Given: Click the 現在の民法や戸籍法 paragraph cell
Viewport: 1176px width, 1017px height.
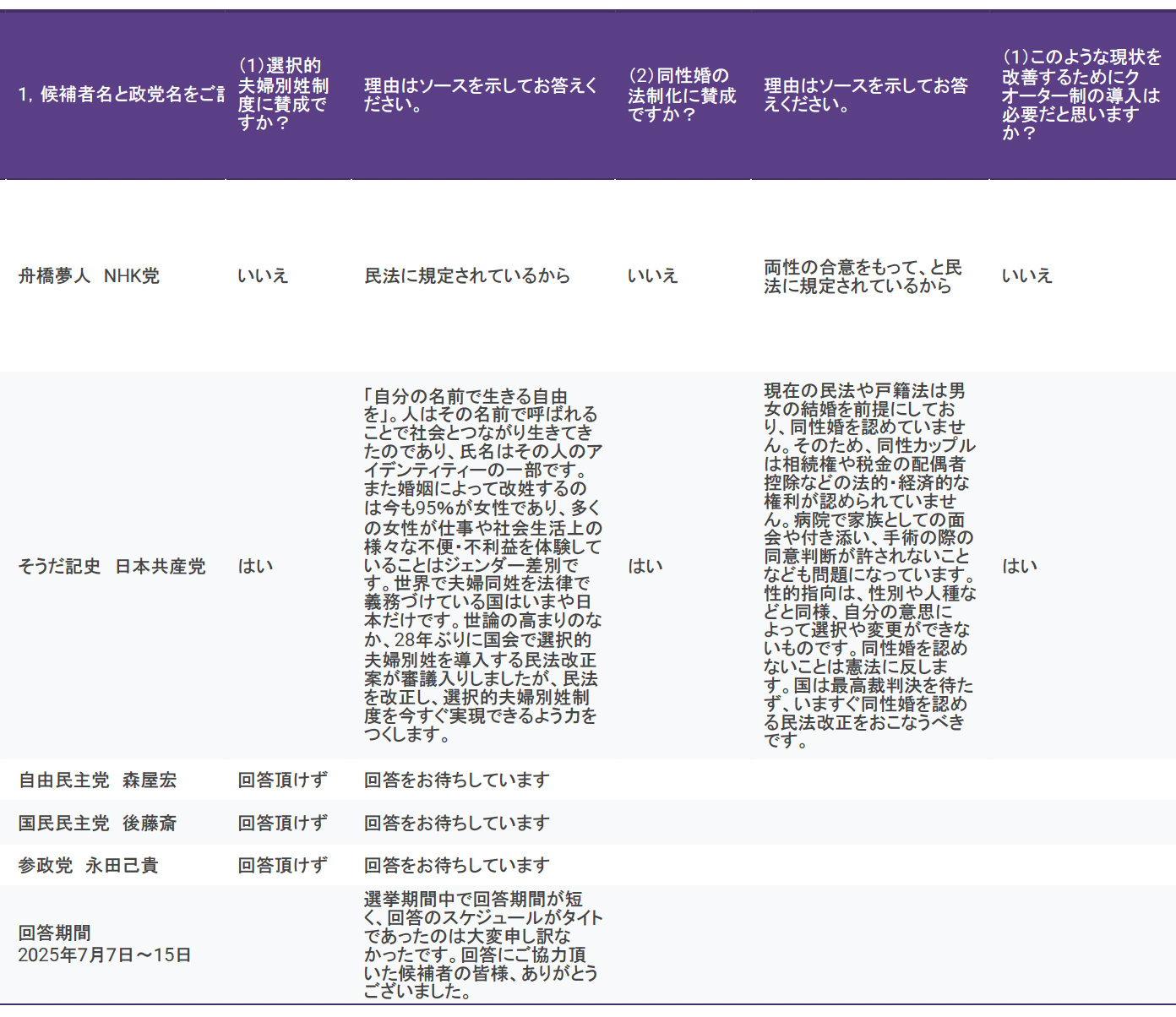Looking at the screenshot, I should click(x=869, y=566).
